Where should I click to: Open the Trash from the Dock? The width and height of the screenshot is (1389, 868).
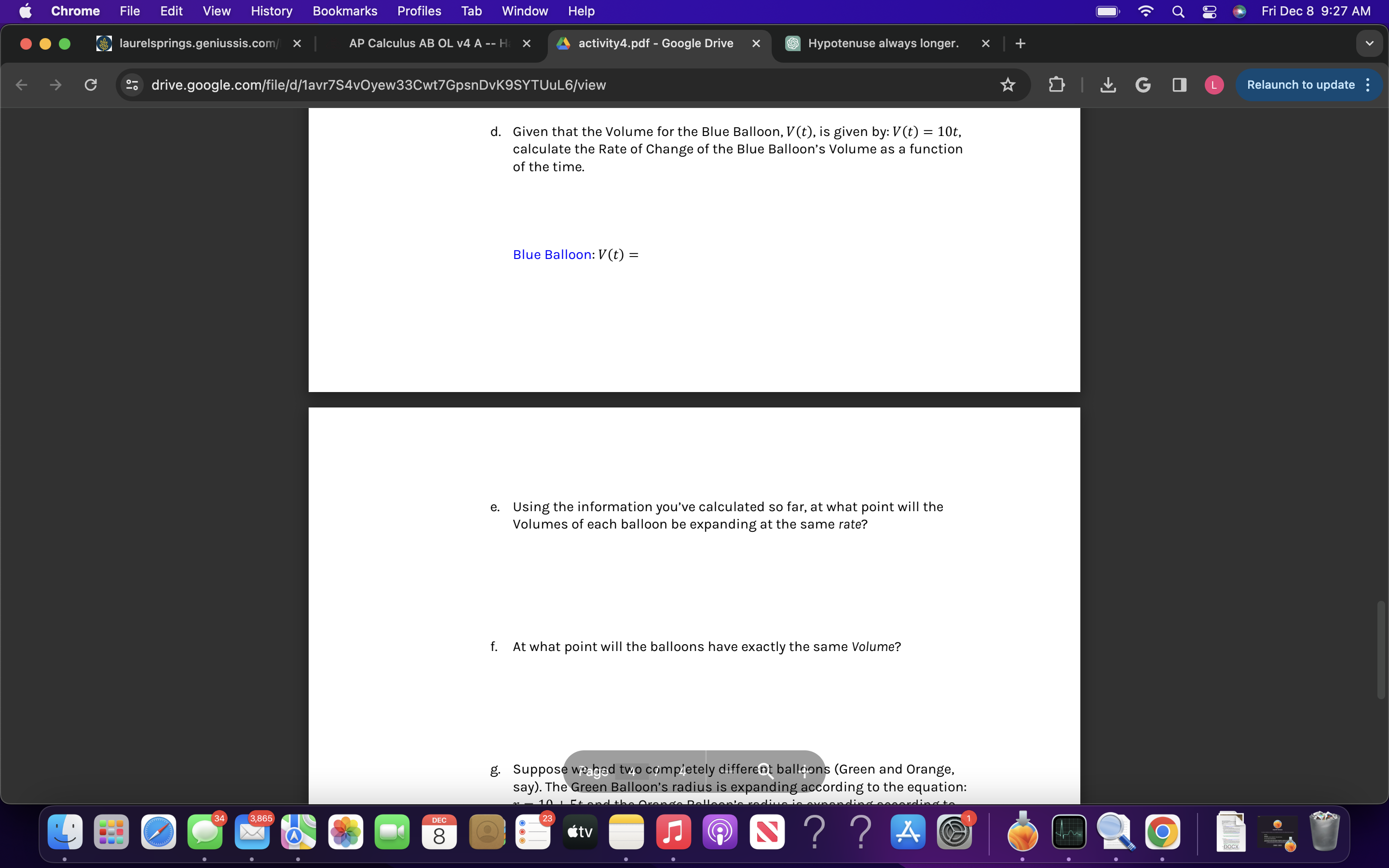(1325, 832)
